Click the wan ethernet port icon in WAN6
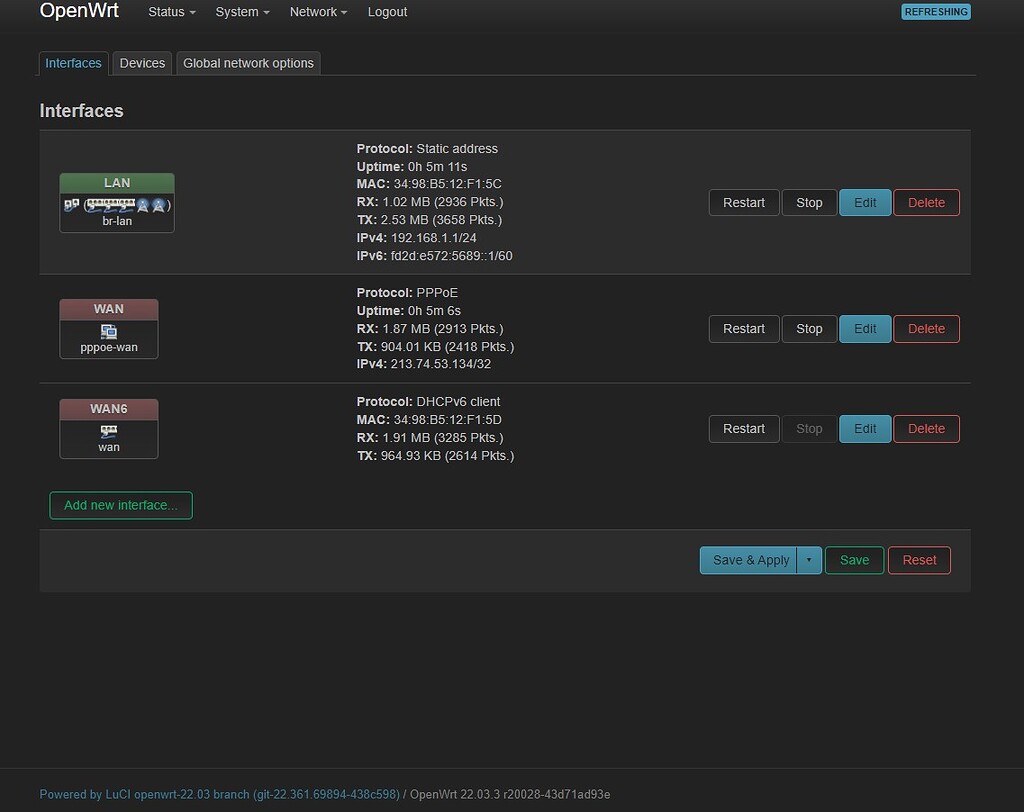This screenshot has width=1024, height=812. [108, 431]
